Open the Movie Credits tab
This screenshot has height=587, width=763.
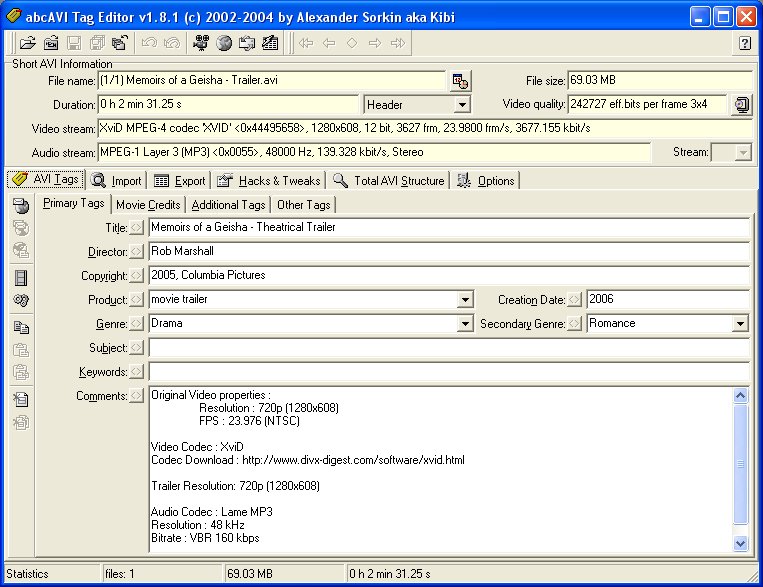[x=148, y=204]
